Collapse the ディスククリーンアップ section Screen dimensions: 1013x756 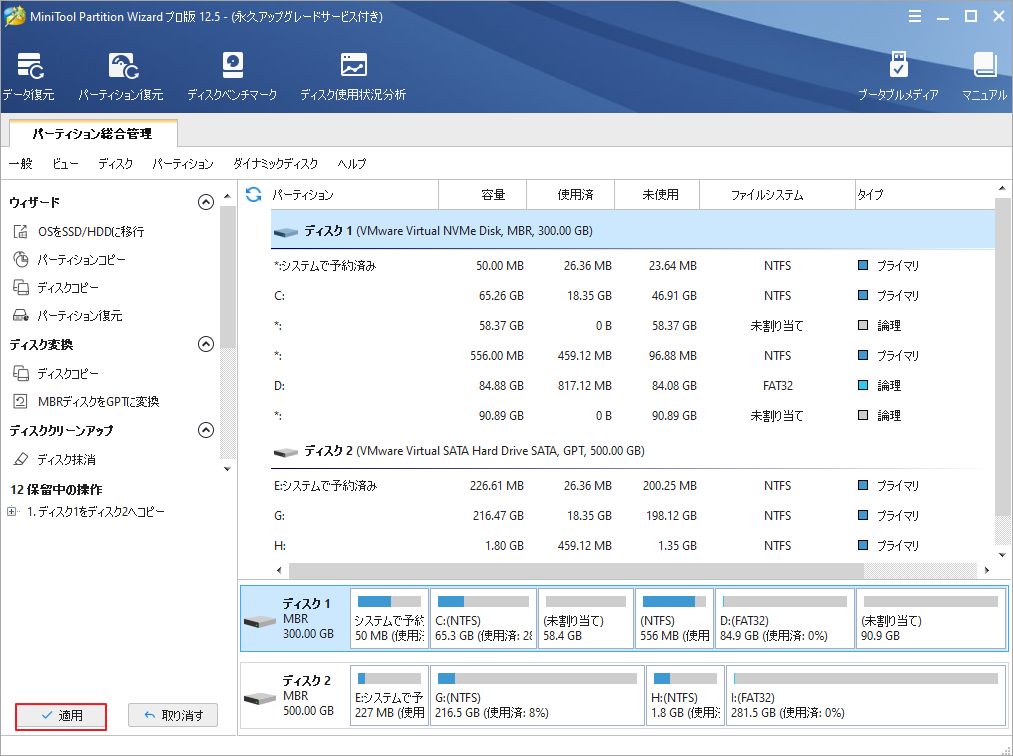[206, 430]
